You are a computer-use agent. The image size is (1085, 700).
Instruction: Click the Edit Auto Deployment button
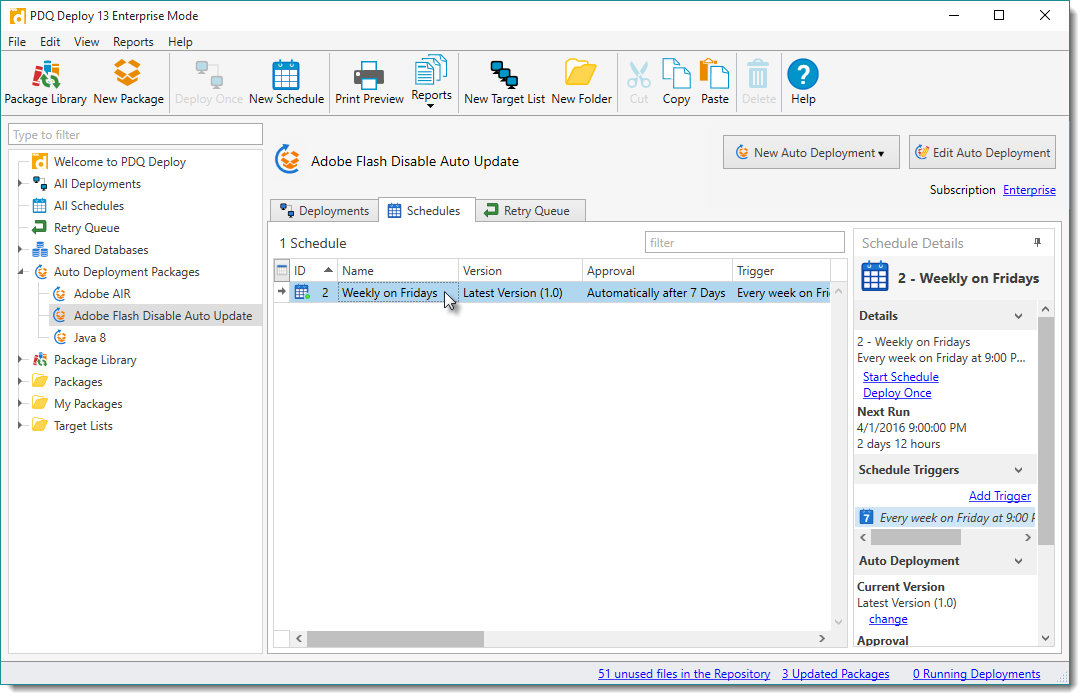[982, 153]
